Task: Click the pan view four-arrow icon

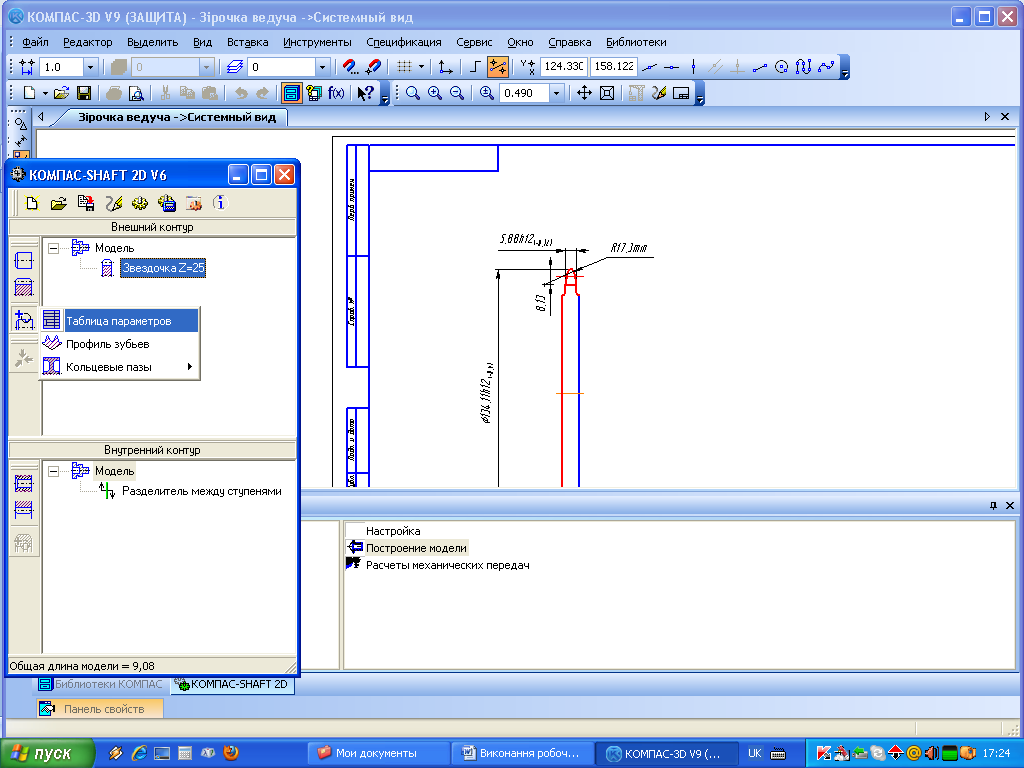Action: (584, 93)
